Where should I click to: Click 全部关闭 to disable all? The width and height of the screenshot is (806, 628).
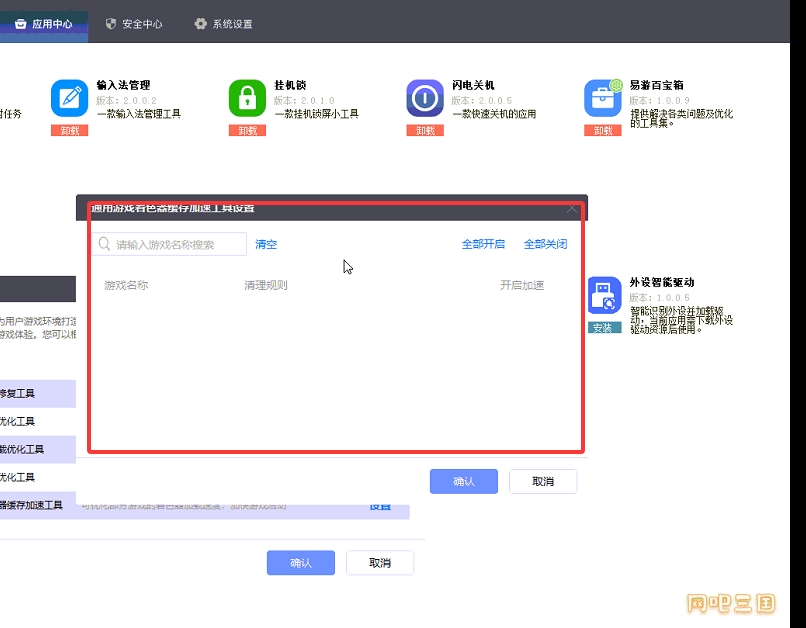546,244
